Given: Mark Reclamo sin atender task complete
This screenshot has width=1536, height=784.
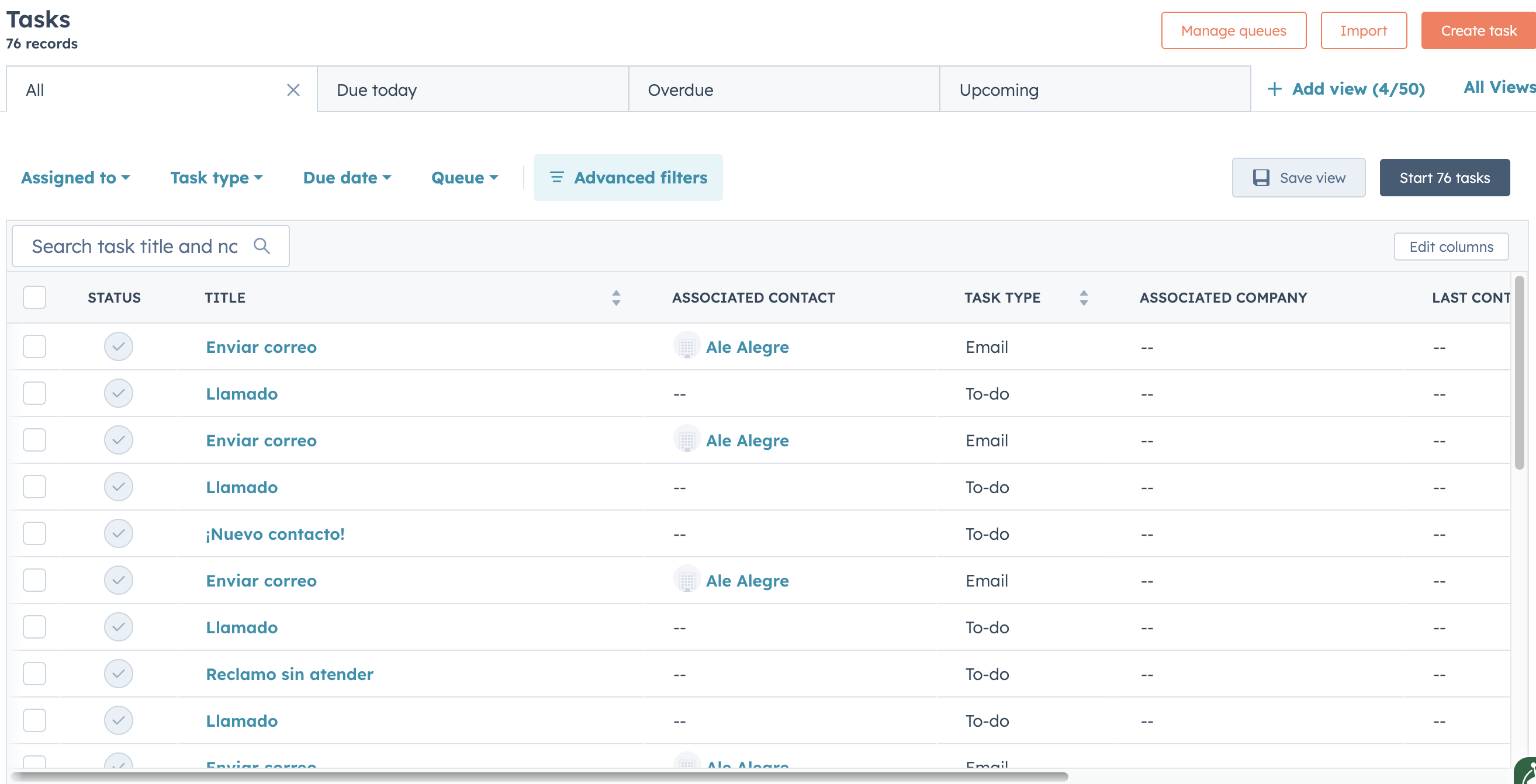Looking at the screenshot, I should click(x=118, y=674).
